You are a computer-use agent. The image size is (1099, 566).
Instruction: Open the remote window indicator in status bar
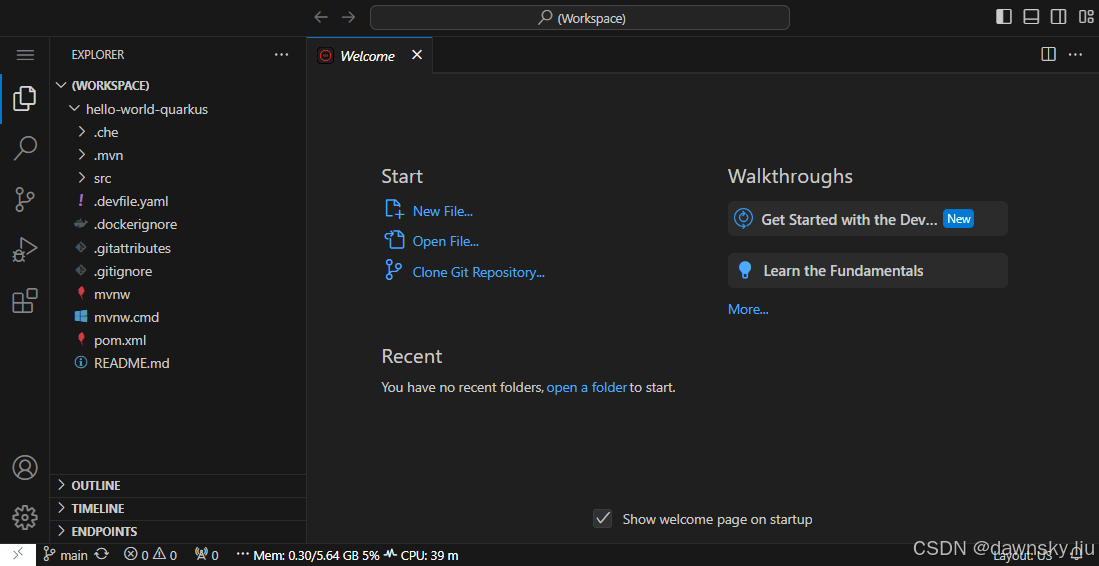(18, 555)
